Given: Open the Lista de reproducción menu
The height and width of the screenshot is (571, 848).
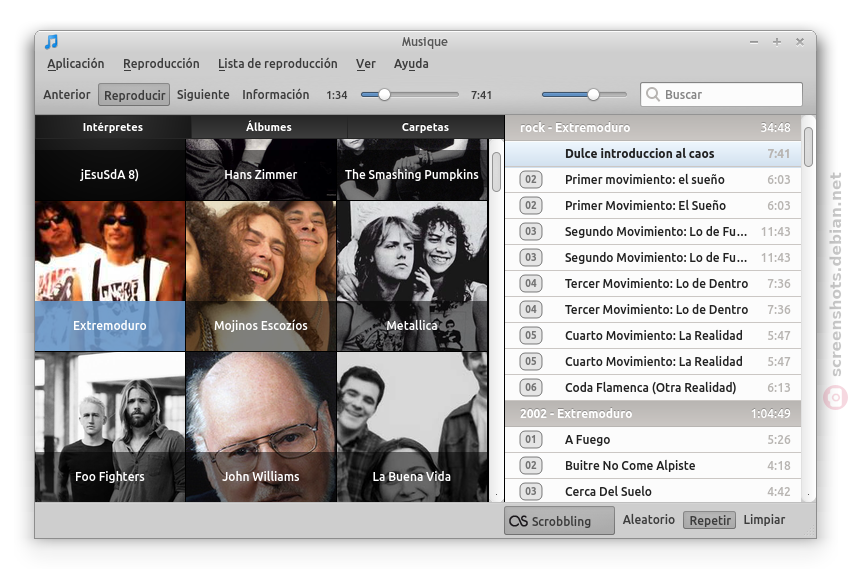Looking at the screenshot, I should [x=277, y=64].
